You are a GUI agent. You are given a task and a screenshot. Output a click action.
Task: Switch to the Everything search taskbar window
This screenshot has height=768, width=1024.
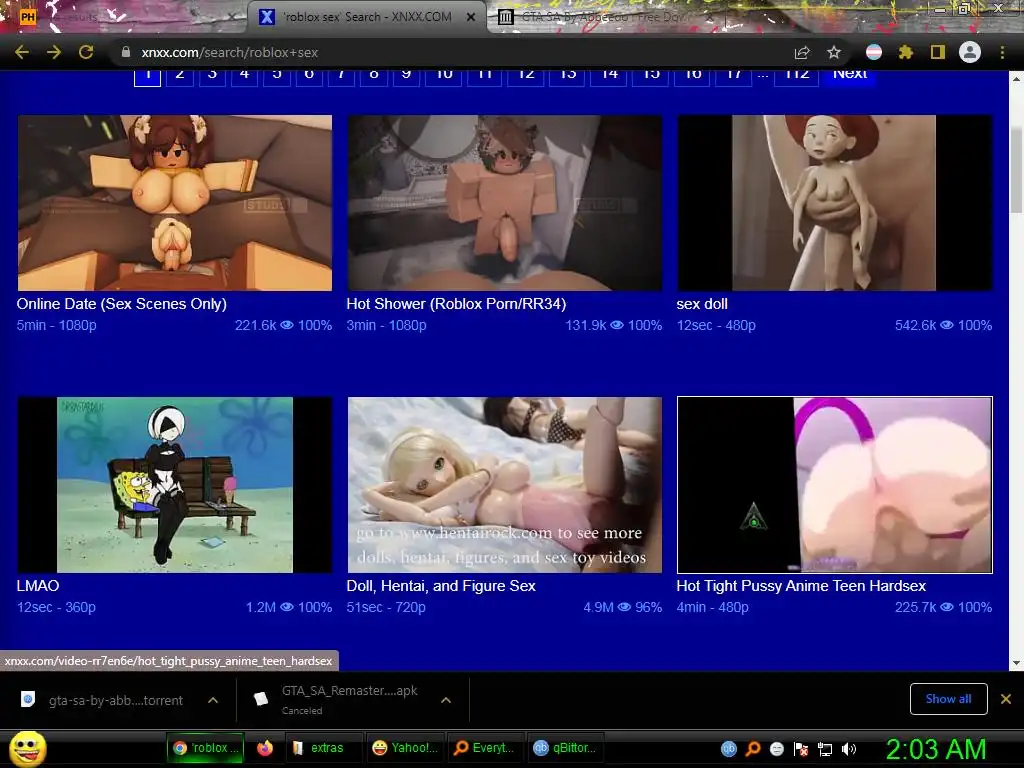(484, 748)
